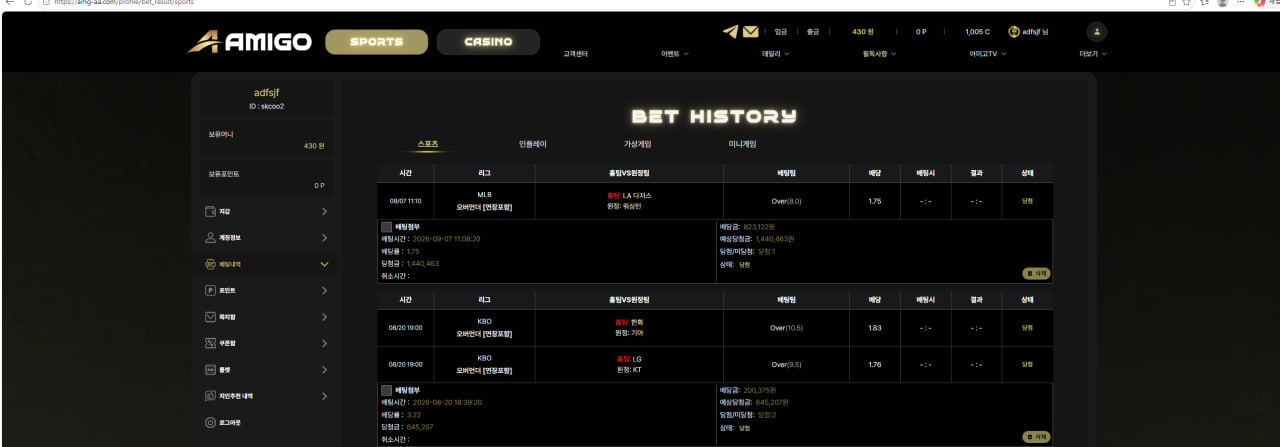Tick the checkbox for the MLB bet slip
The height and width of the screenshot is (447, 1280).
387,227
